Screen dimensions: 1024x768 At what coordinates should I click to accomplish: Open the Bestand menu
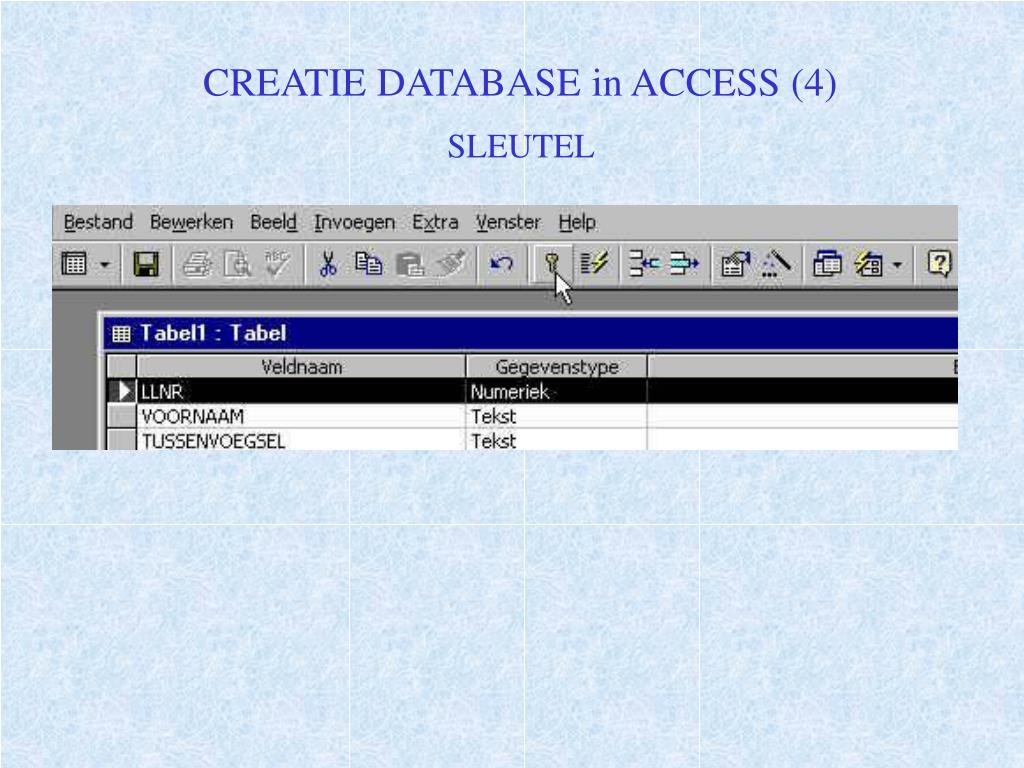click(98, 222)
